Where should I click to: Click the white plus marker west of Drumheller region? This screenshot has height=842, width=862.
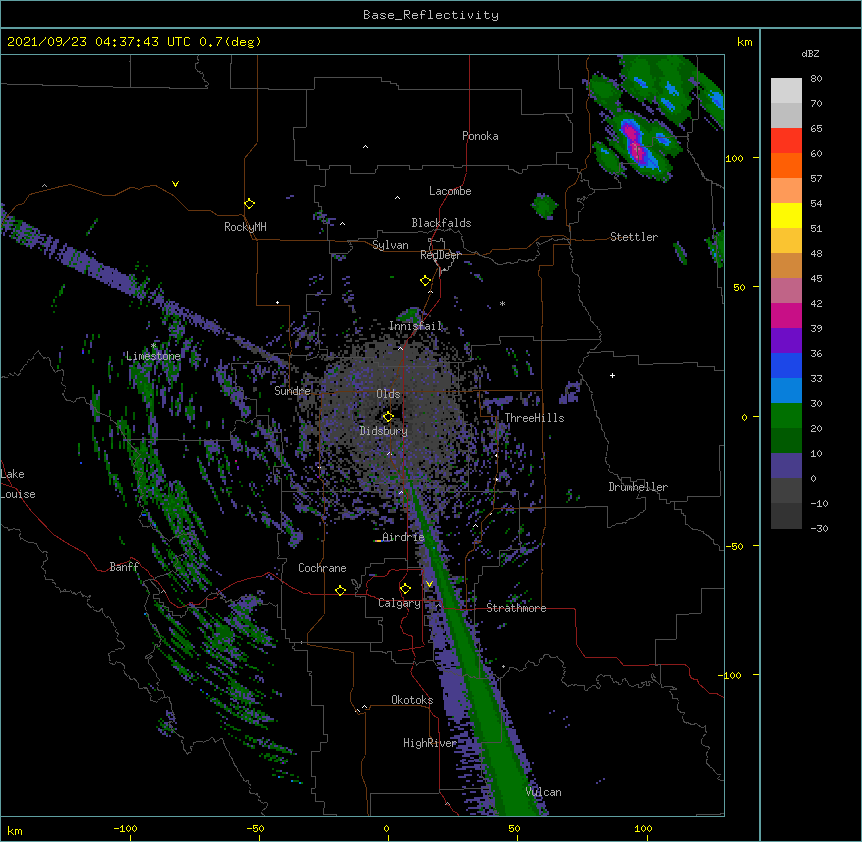point(612,375)
